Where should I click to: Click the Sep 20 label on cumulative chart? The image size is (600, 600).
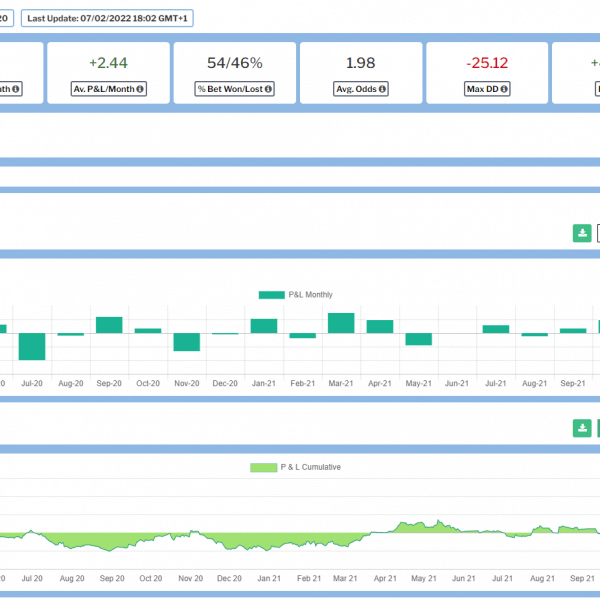coord(112,579)
